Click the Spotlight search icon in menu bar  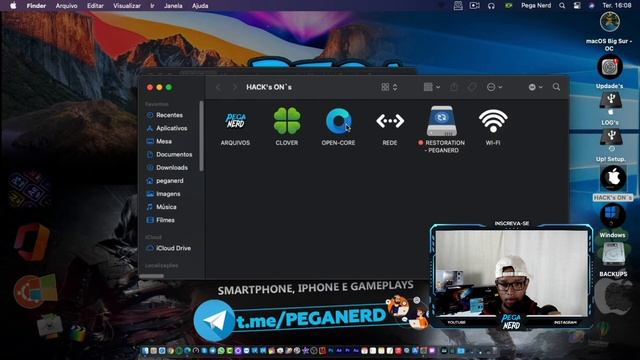(x=562, y=6)
